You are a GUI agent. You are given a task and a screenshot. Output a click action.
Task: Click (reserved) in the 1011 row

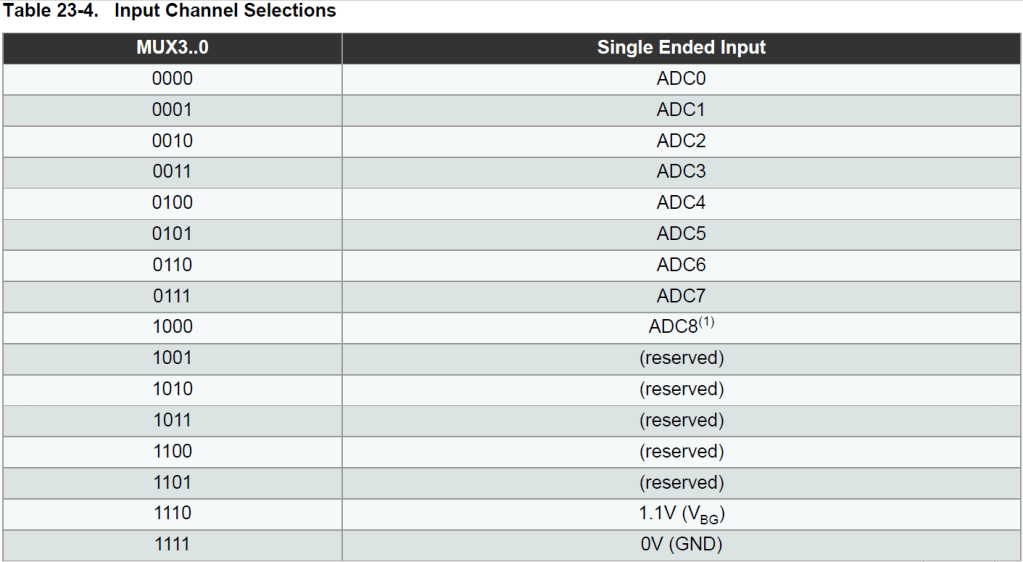[681, 420]
